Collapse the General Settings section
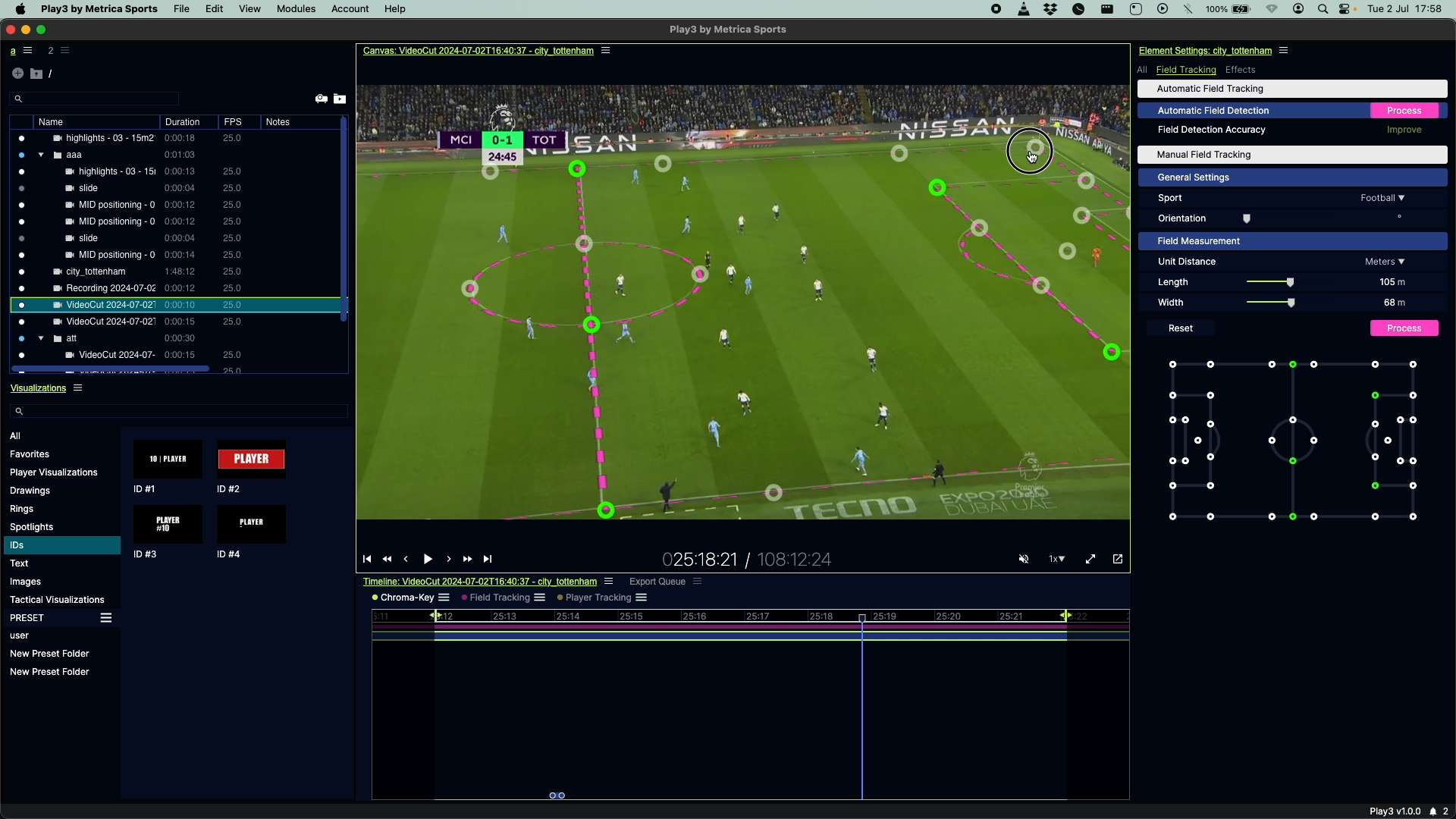Screen dimensions: 1456x819 [x=1292, y=177]
